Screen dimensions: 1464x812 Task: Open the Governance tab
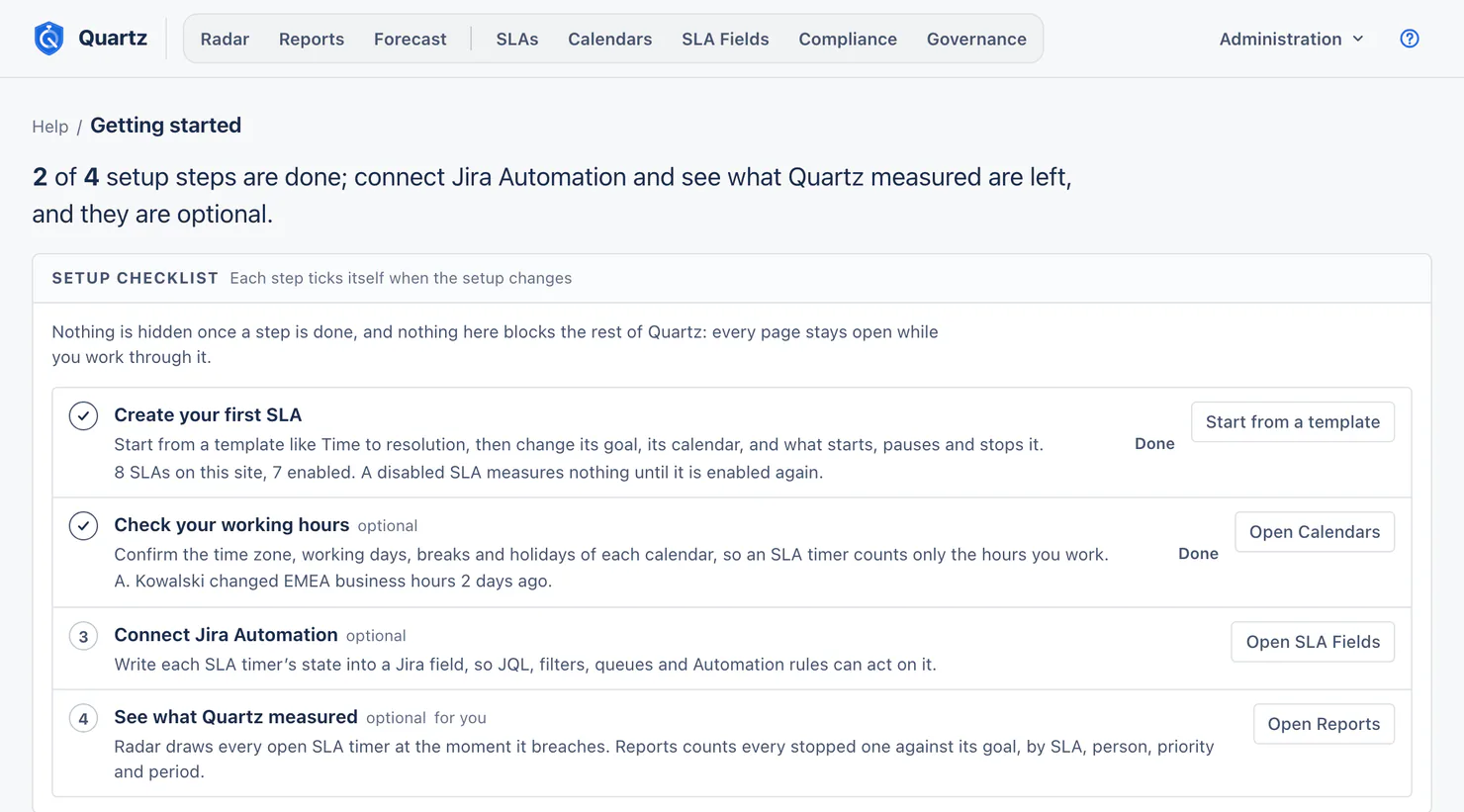(x=976, y=39)
